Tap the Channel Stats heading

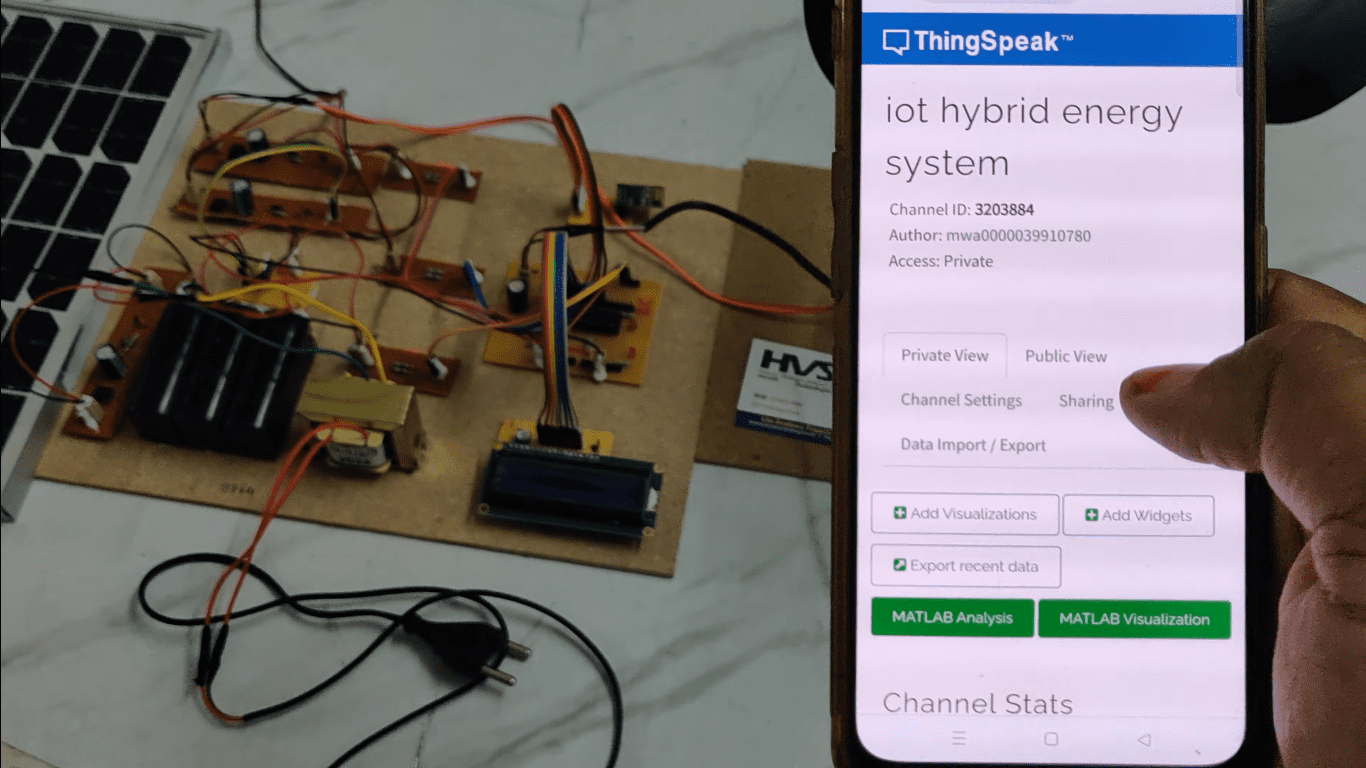tap(977, 704)
